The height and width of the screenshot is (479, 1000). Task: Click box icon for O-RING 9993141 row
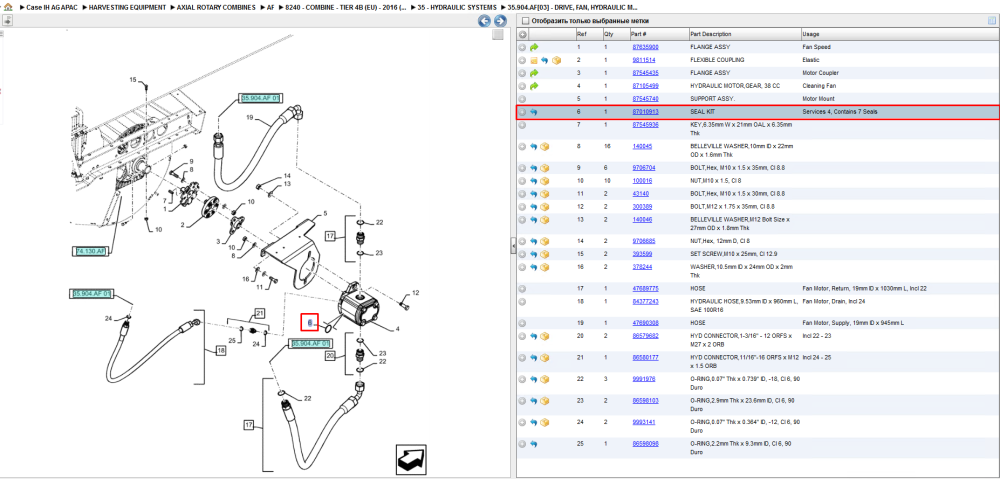(x=545, y=422)
